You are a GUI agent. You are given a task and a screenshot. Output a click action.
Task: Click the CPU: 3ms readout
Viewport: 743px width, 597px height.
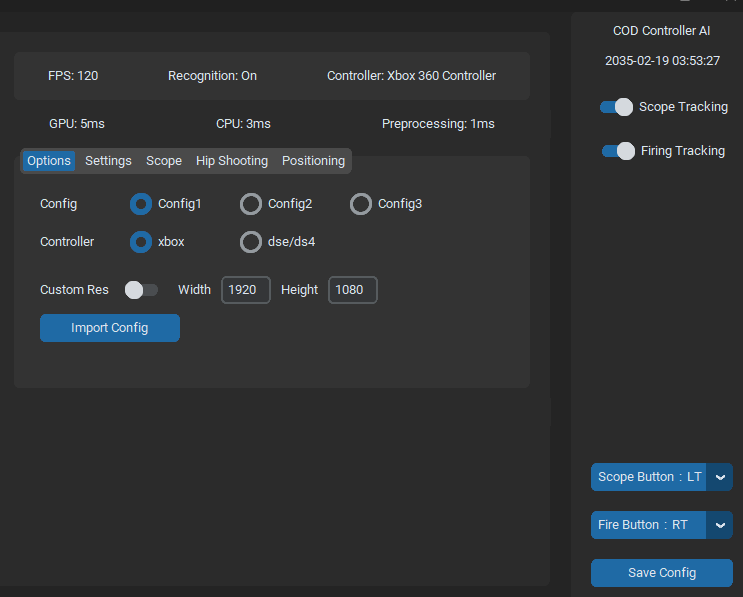point(243,124)
